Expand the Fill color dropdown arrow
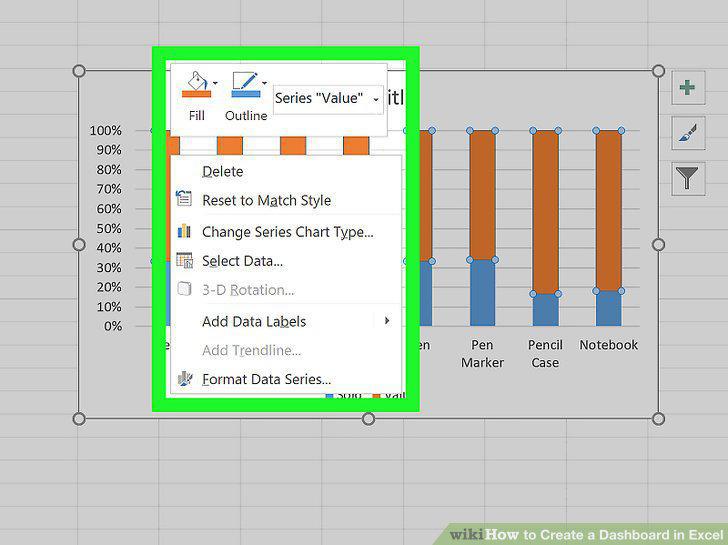The width and height of the screenshot is (728, 545). click(215, 84)
